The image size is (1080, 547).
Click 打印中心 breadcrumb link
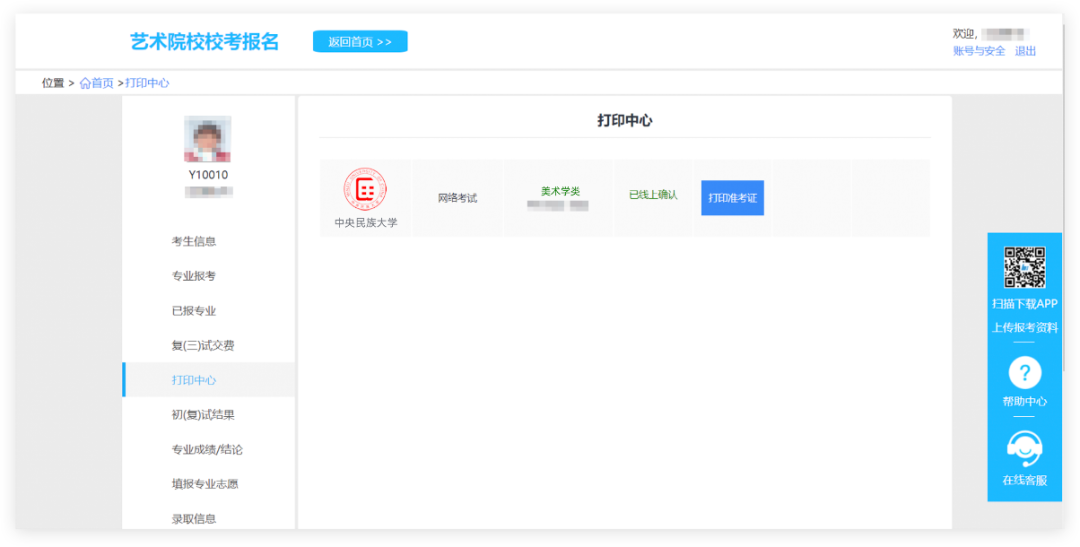[x=147, y=83]
